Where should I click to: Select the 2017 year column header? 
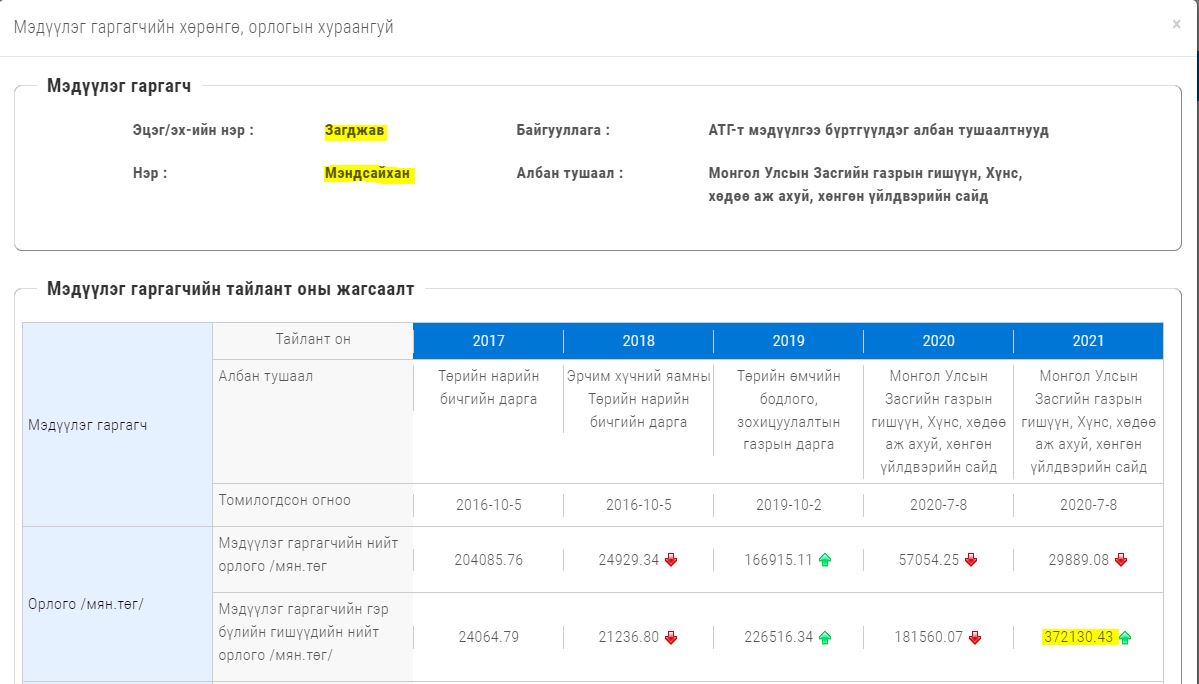point(488,341)
